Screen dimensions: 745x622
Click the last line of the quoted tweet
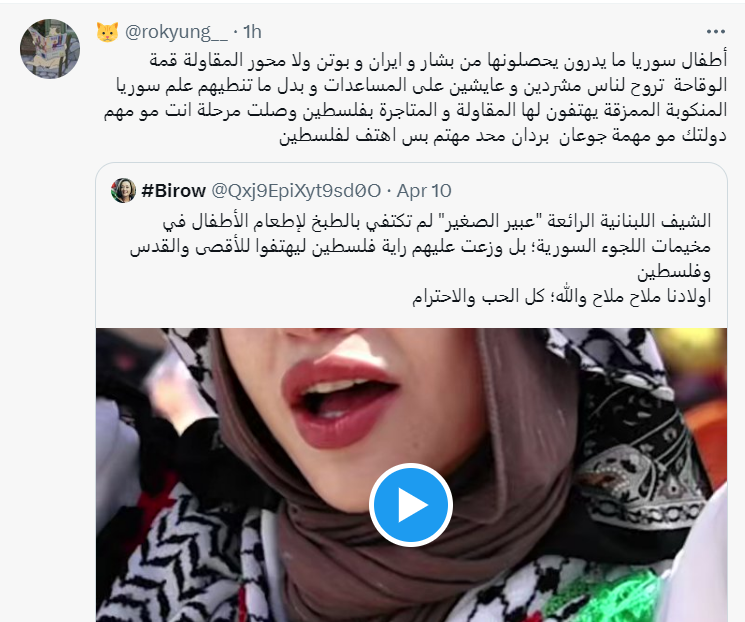[x=561, y=297]
